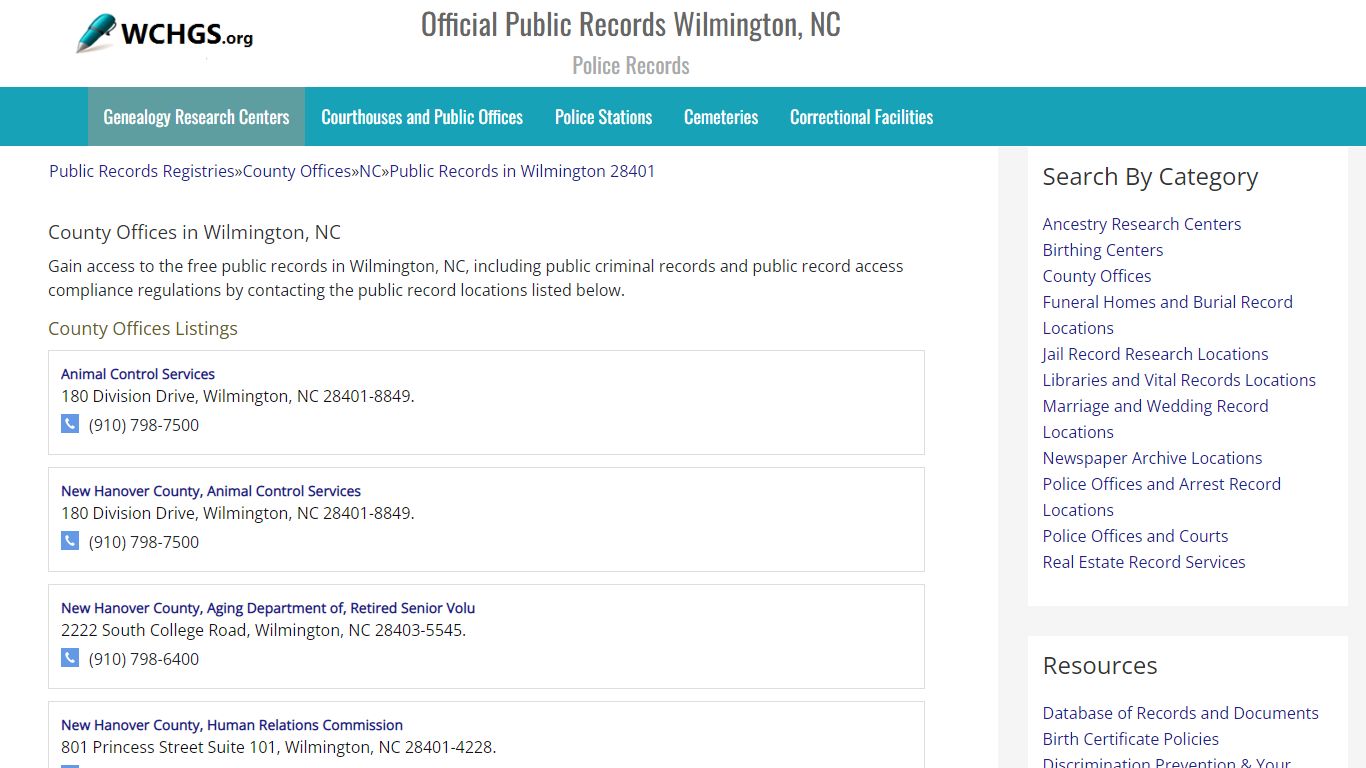Click address 801 Princess Street Suite 101
The height and width of the screenshot is (768, 1366).
pos(279,747)
